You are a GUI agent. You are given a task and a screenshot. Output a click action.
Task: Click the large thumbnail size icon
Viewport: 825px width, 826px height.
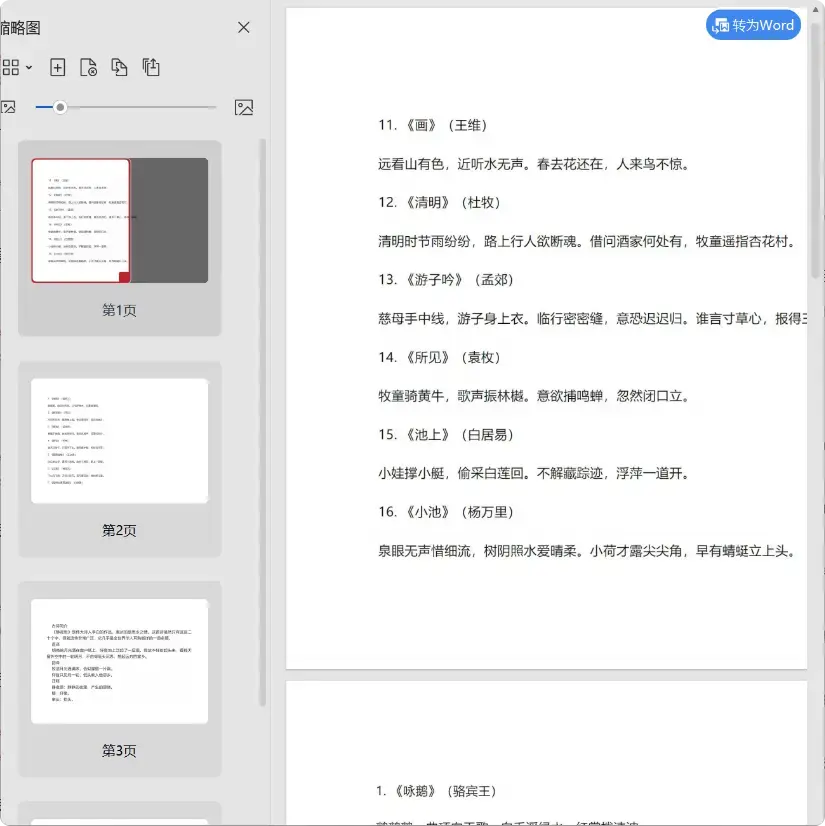coord(244,107)
